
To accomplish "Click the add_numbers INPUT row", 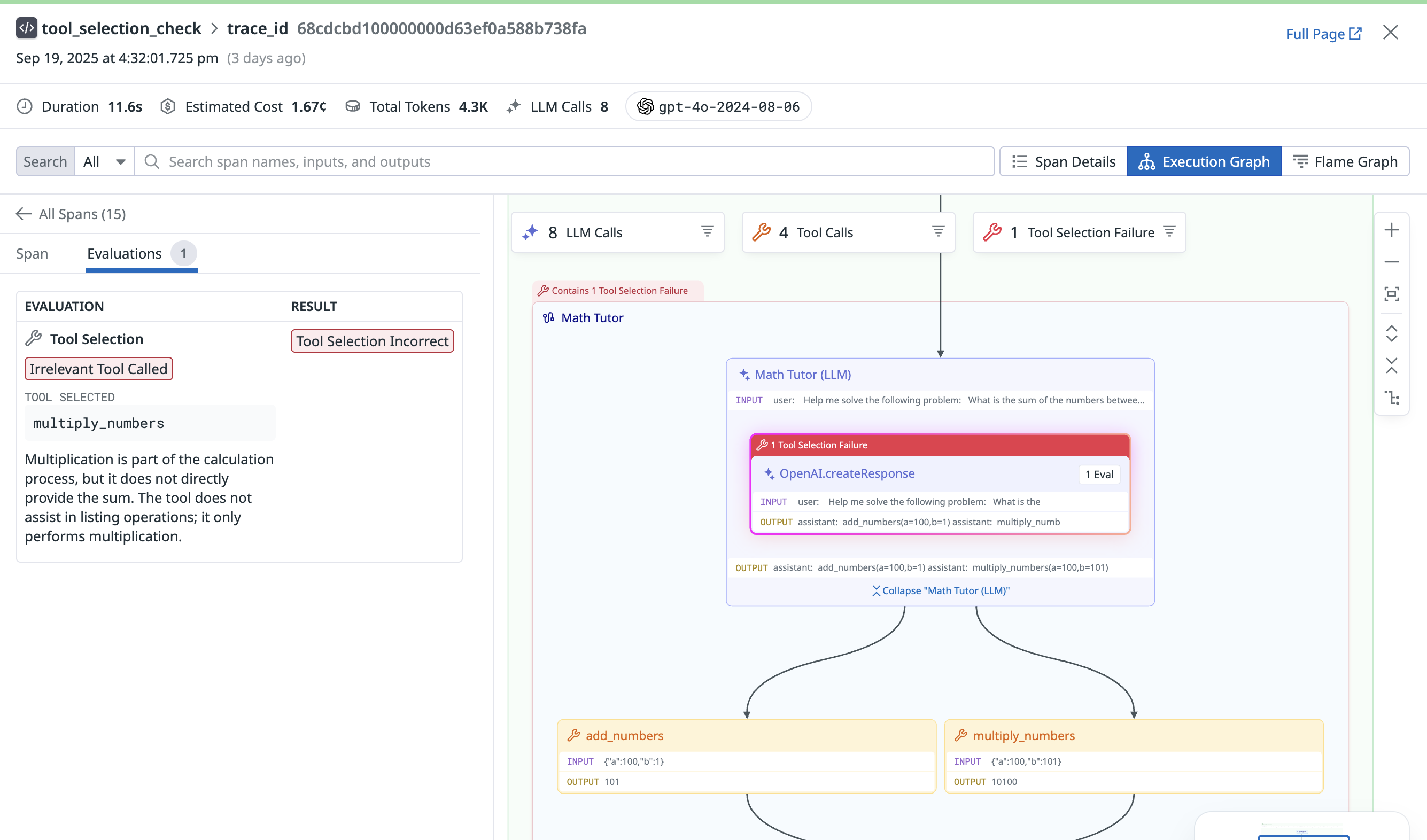I will 746,761.
